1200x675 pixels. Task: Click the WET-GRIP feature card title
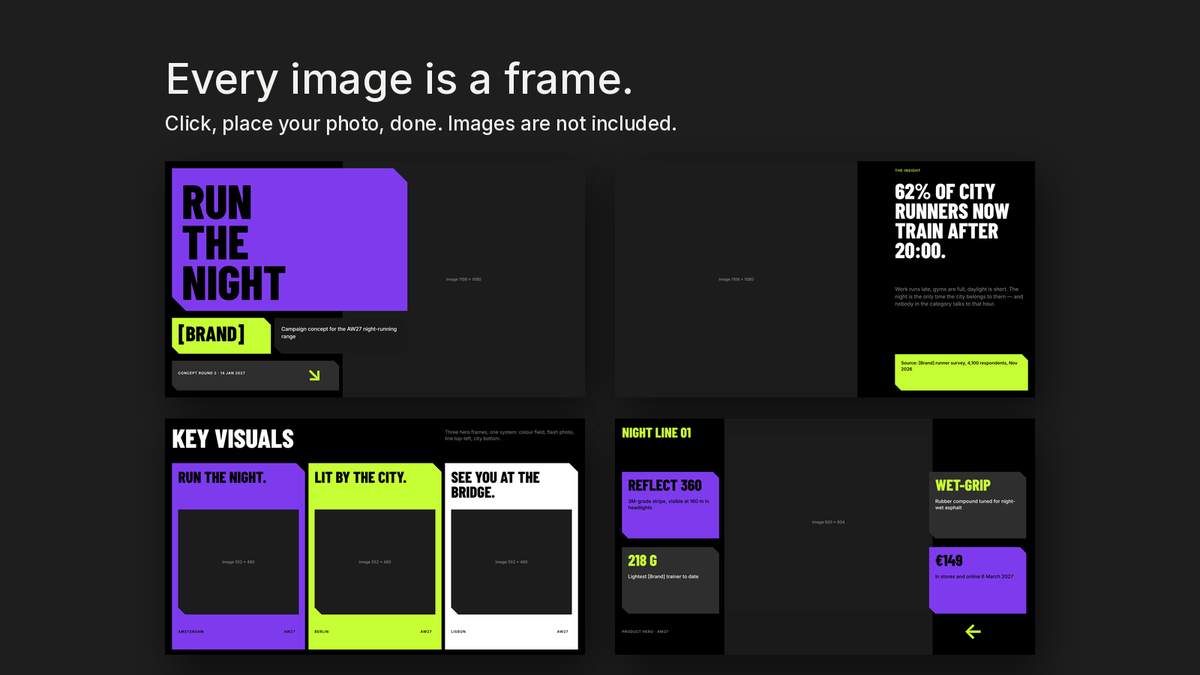(963, 485)
